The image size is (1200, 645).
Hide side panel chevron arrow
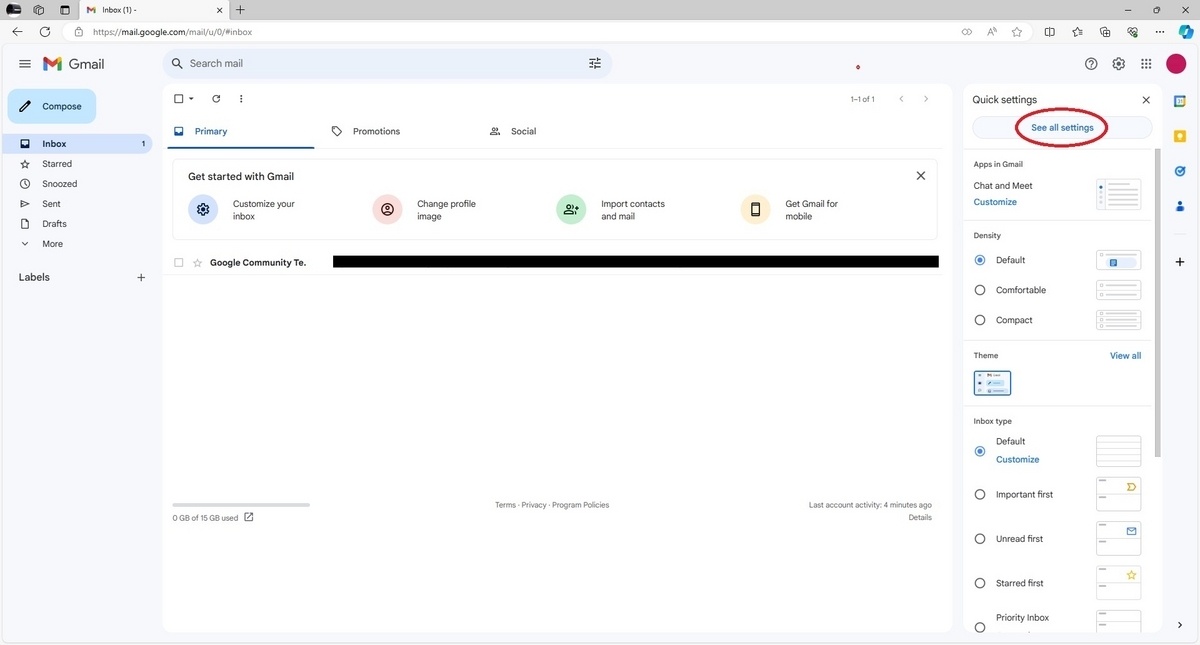[x=1180, y=625]
